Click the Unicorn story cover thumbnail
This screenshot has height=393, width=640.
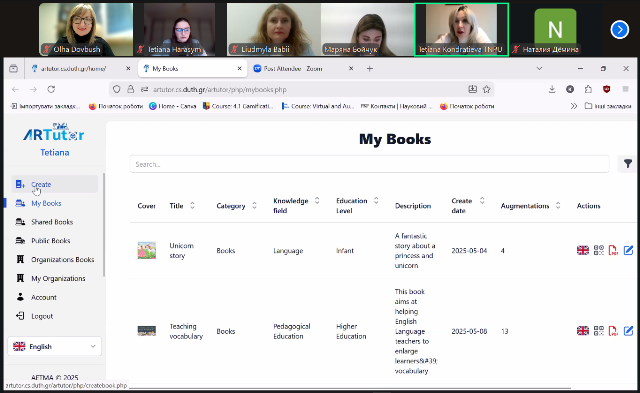147,250
